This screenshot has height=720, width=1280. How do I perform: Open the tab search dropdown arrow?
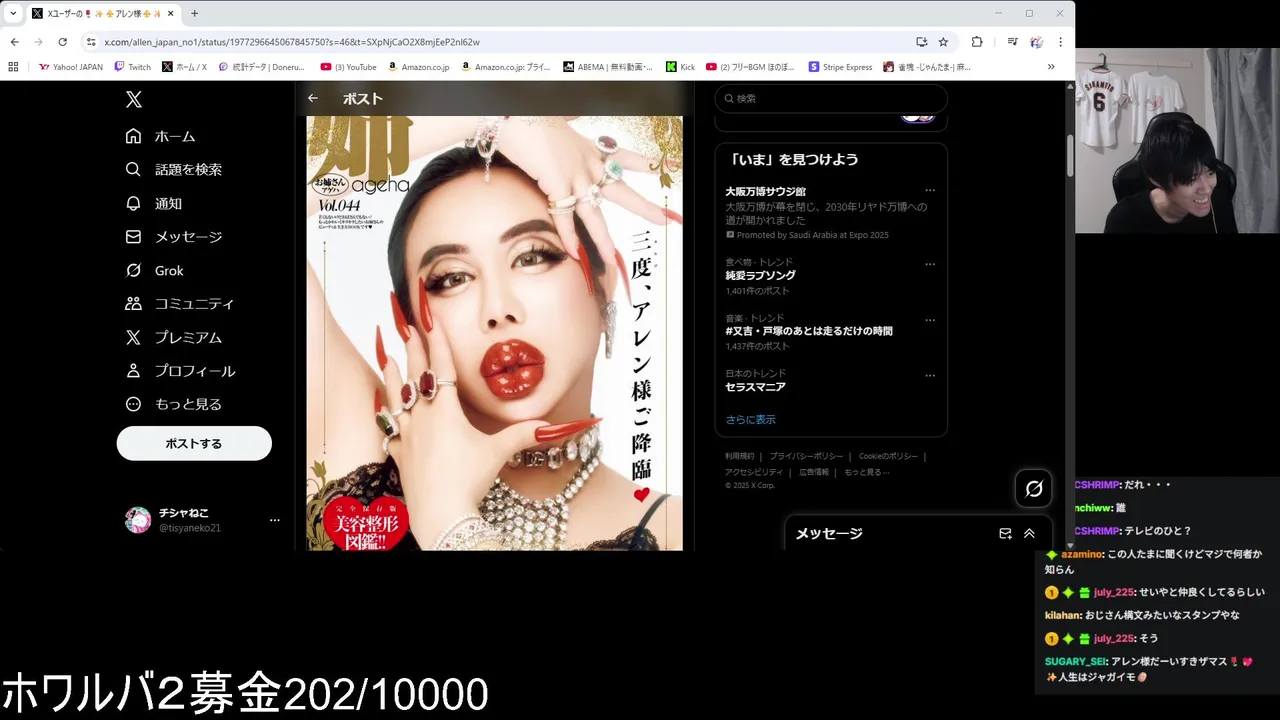[13, 13]
